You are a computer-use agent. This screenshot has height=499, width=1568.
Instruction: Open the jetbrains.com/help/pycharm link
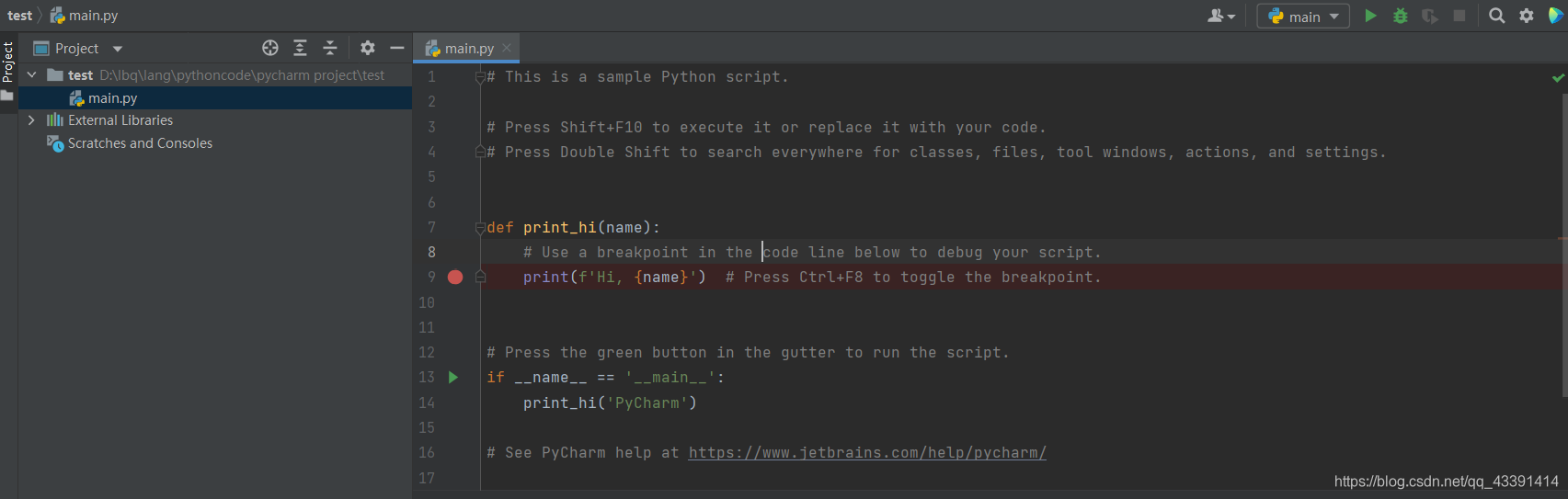[867, 452]
